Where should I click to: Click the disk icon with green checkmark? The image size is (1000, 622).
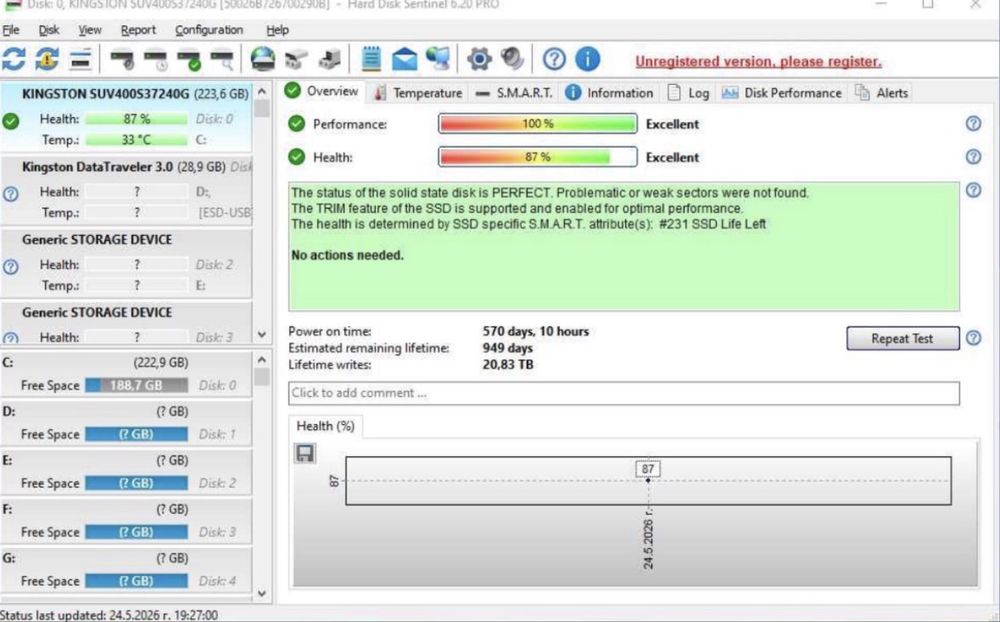(189, 60)
